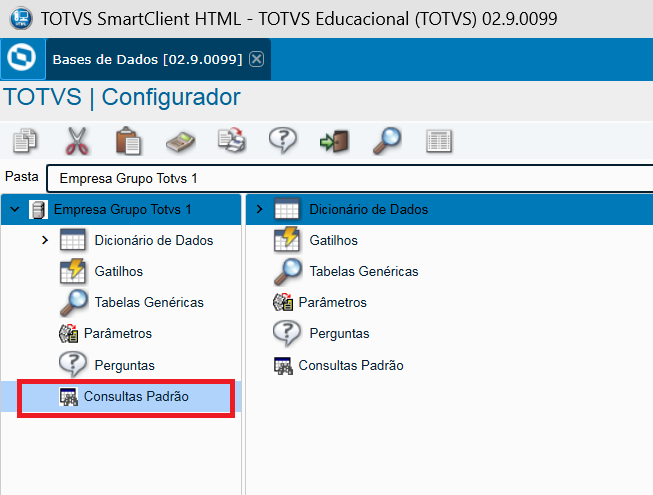Screen dimensions: 653x495
Task: Select Consultas Padrão label in left tree
Action: [x=136, y=396]
